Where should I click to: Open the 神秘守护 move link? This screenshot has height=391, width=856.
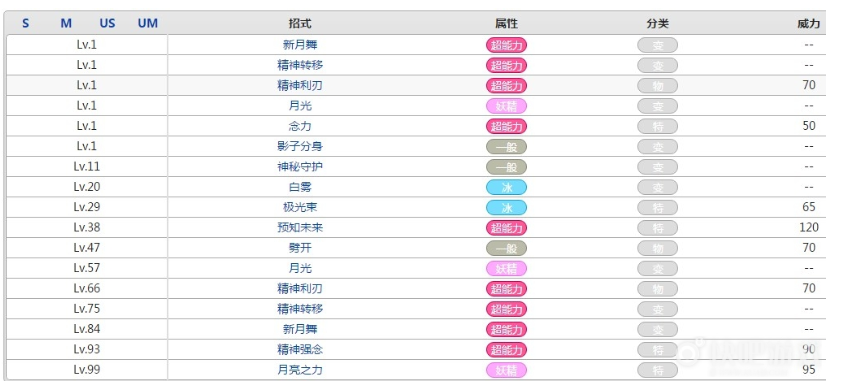pyautogui.click(x=300, y=167)
